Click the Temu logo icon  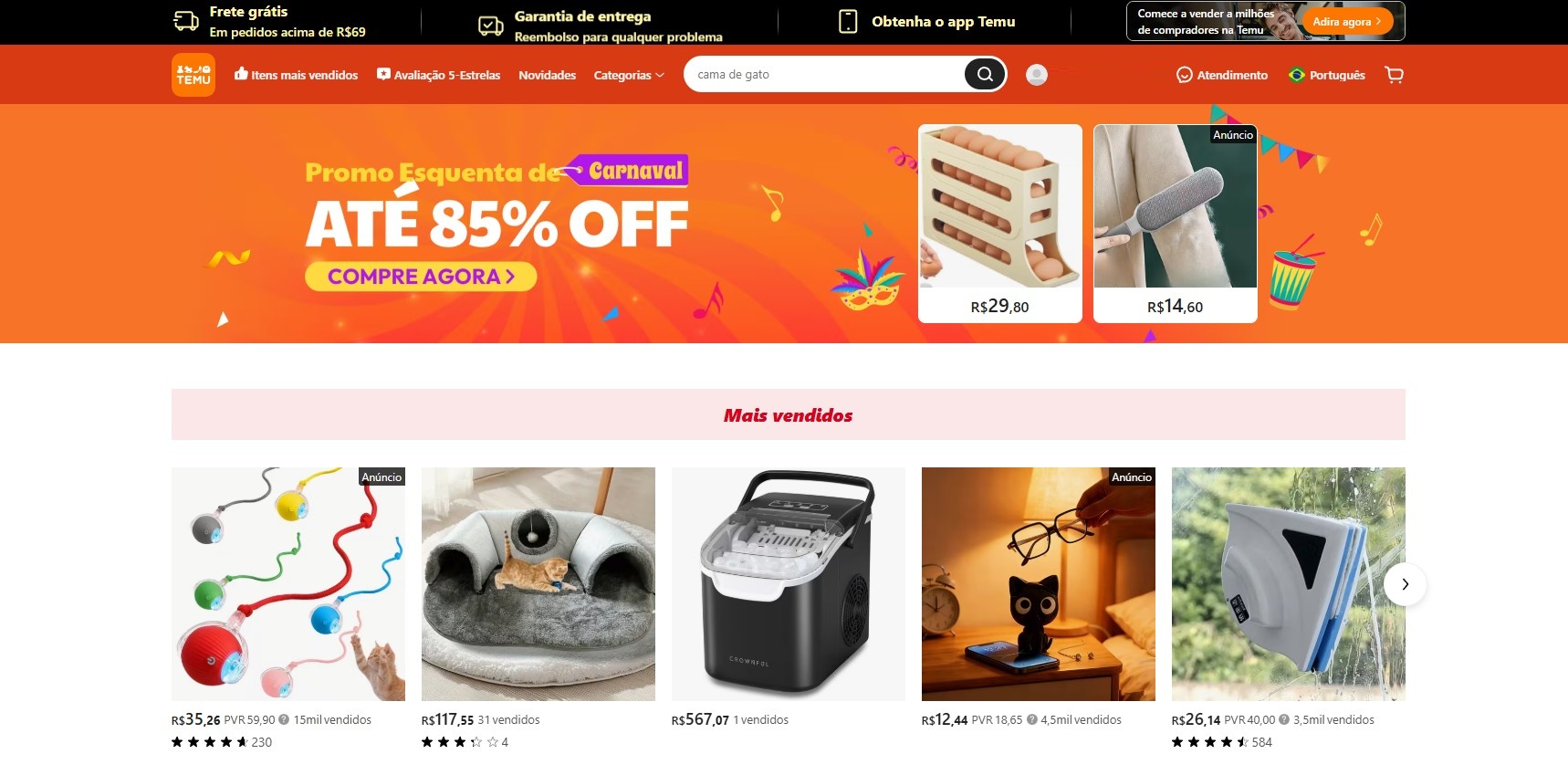pyautogui.click(x=193, y=75)
